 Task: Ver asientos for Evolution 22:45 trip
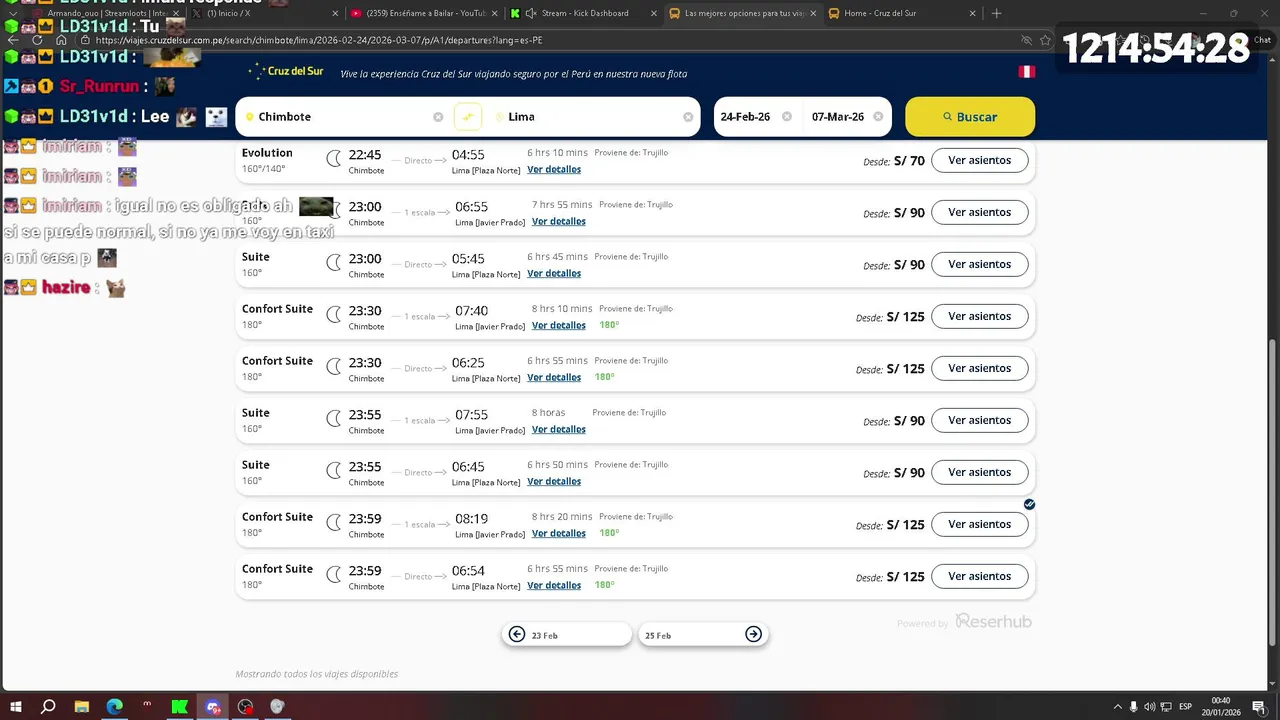tap(979, 160)
